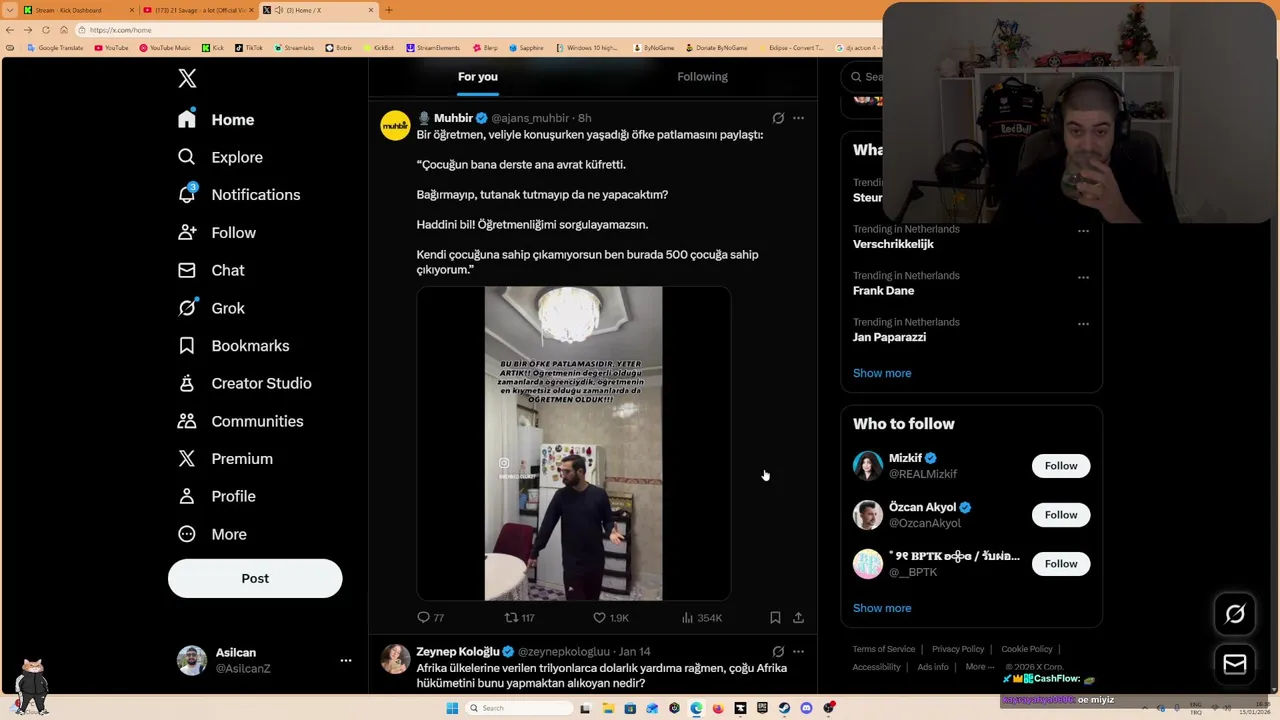Screen dimensions: 1280x720
Task: Open more options on Zeynep Koloğlu post
Action: 798,652
